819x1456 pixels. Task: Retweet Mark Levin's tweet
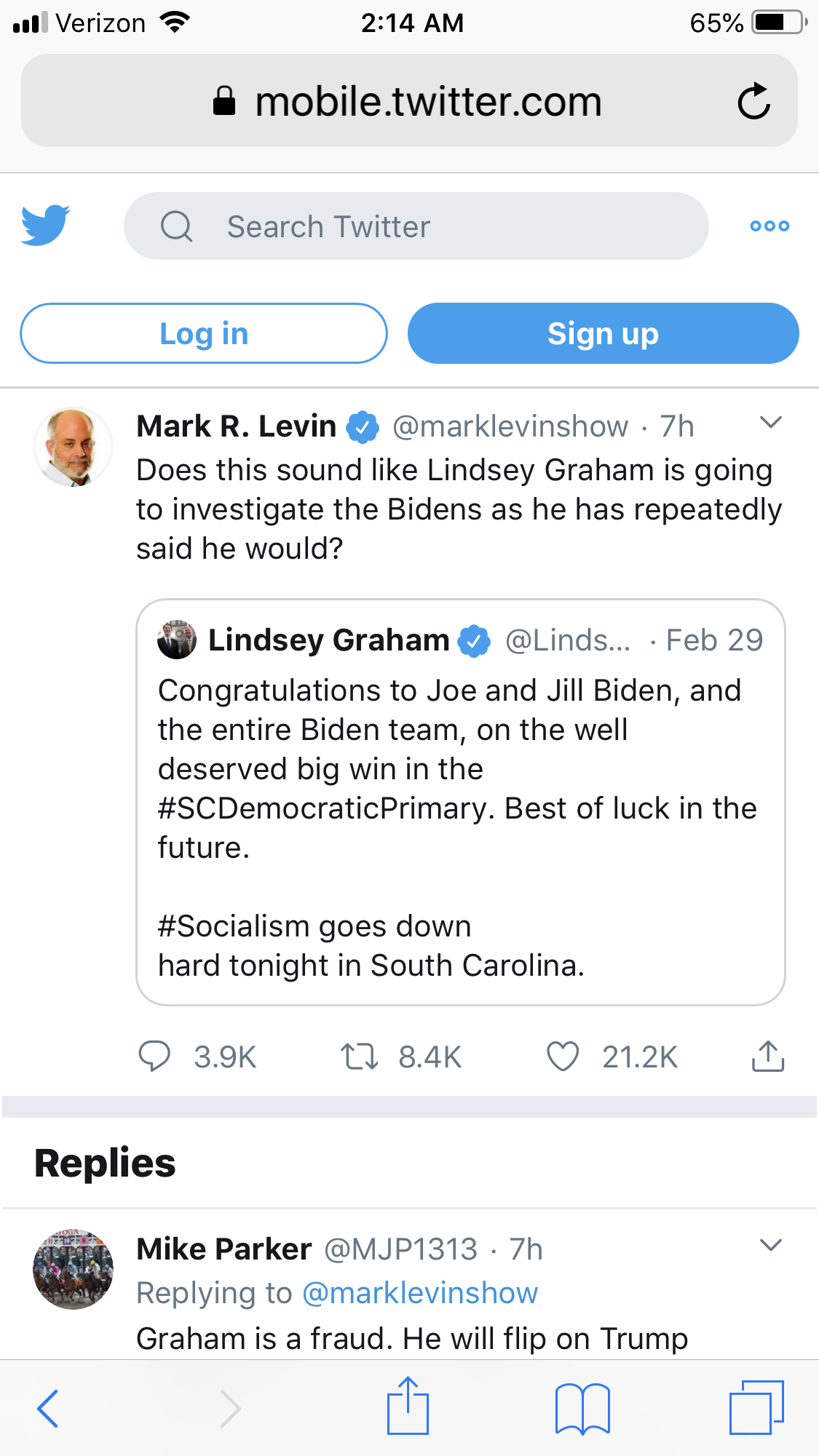click(x=360, y=1057)
